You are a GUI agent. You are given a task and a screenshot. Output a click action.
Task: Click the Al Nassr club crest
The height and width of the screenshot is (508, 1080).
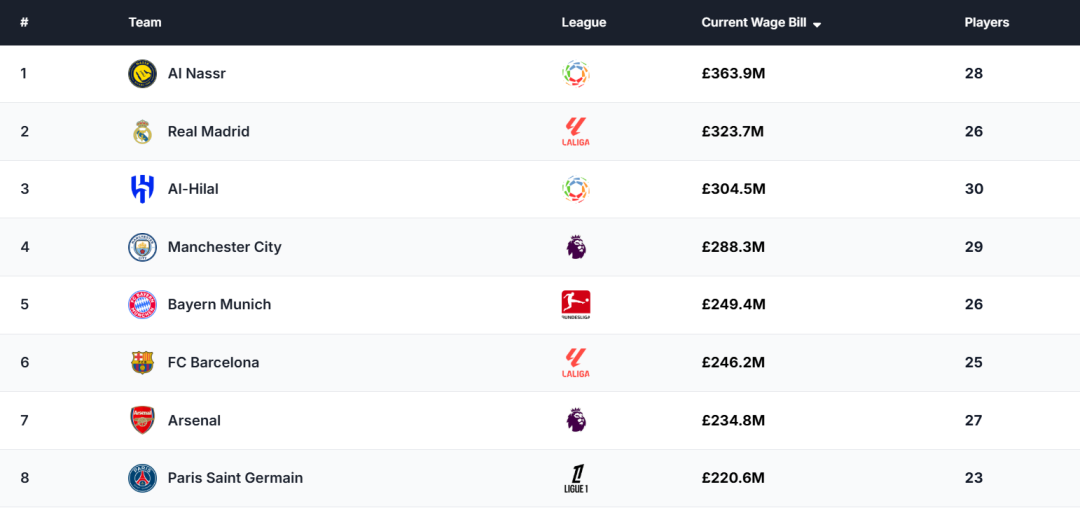click(x=143, y=74)
